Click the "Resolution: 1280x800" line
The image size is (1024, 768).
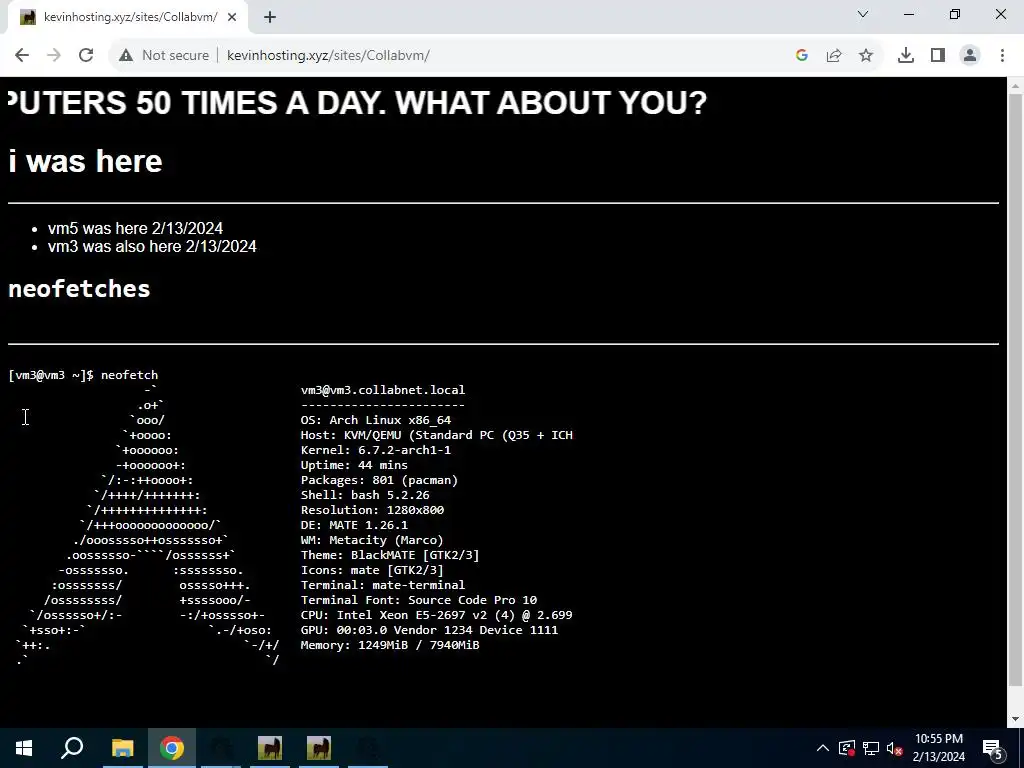[372, 510]
